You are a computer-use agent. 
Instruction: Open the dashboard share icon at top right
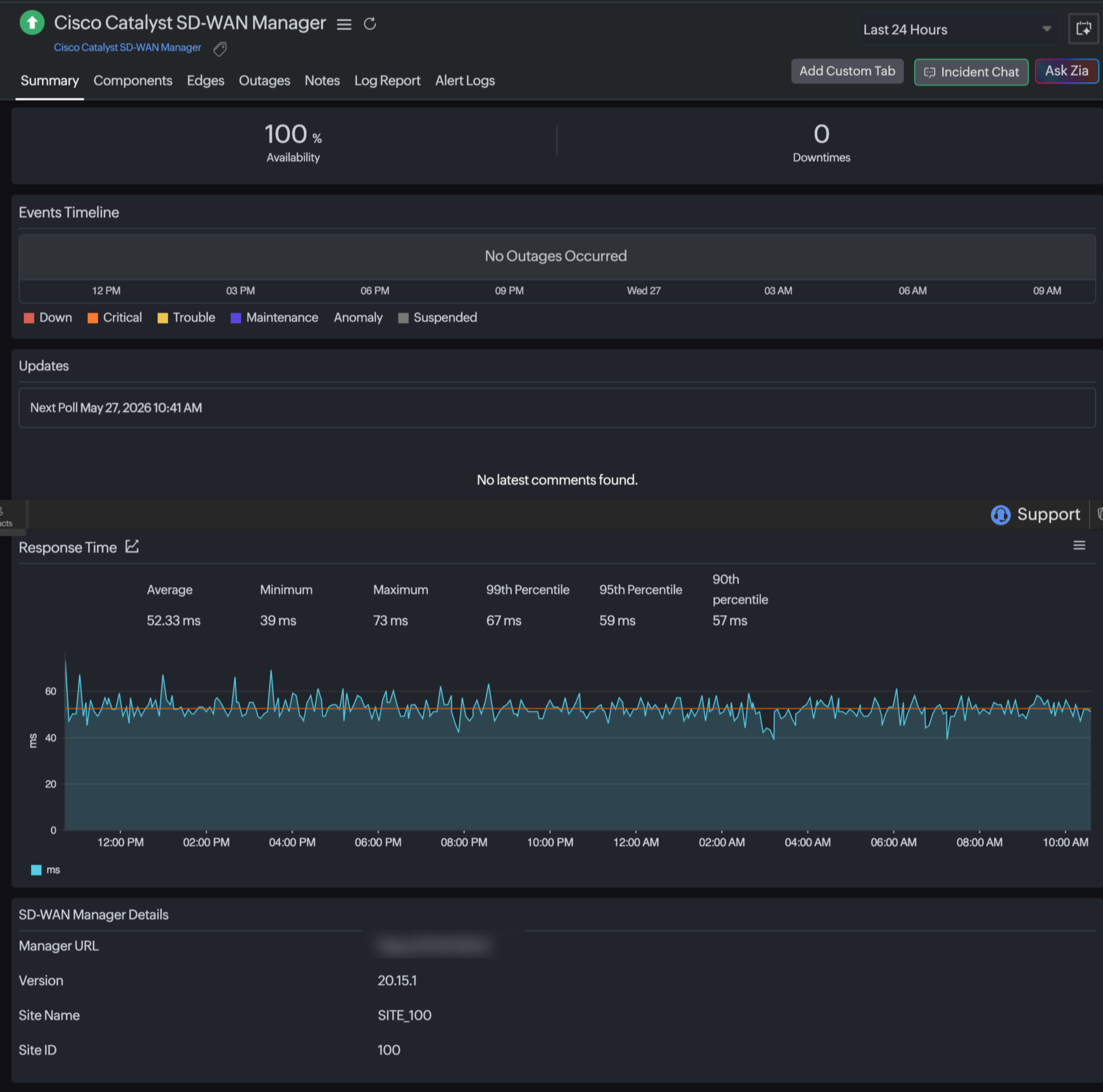(1083, 29)
